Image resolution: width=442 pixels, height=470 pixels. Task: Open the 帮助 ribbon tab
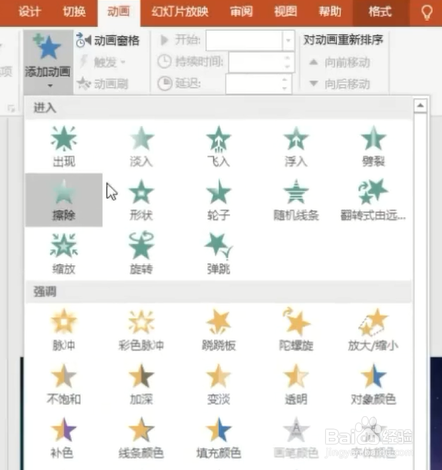click(x=330, y=12)
